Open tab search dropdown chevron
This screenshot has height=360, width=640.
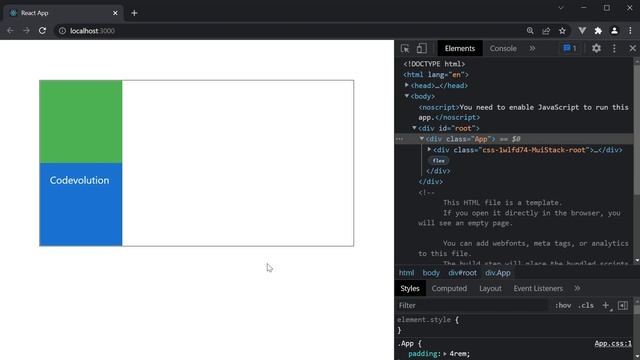pos(561,8)
